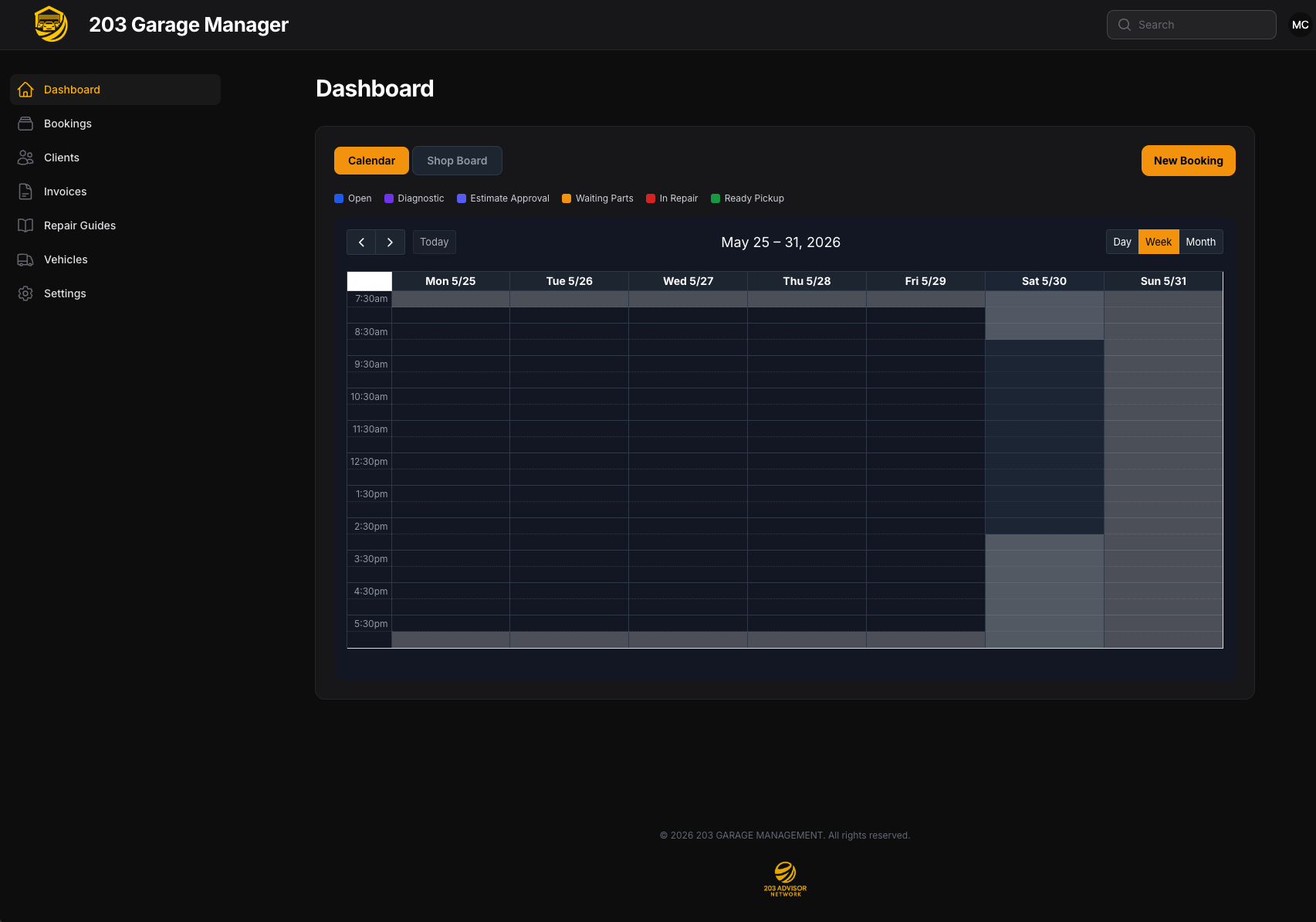Click the Dashboard page heading
Viewport: 1316px width, 922px height.
(375, 89)
